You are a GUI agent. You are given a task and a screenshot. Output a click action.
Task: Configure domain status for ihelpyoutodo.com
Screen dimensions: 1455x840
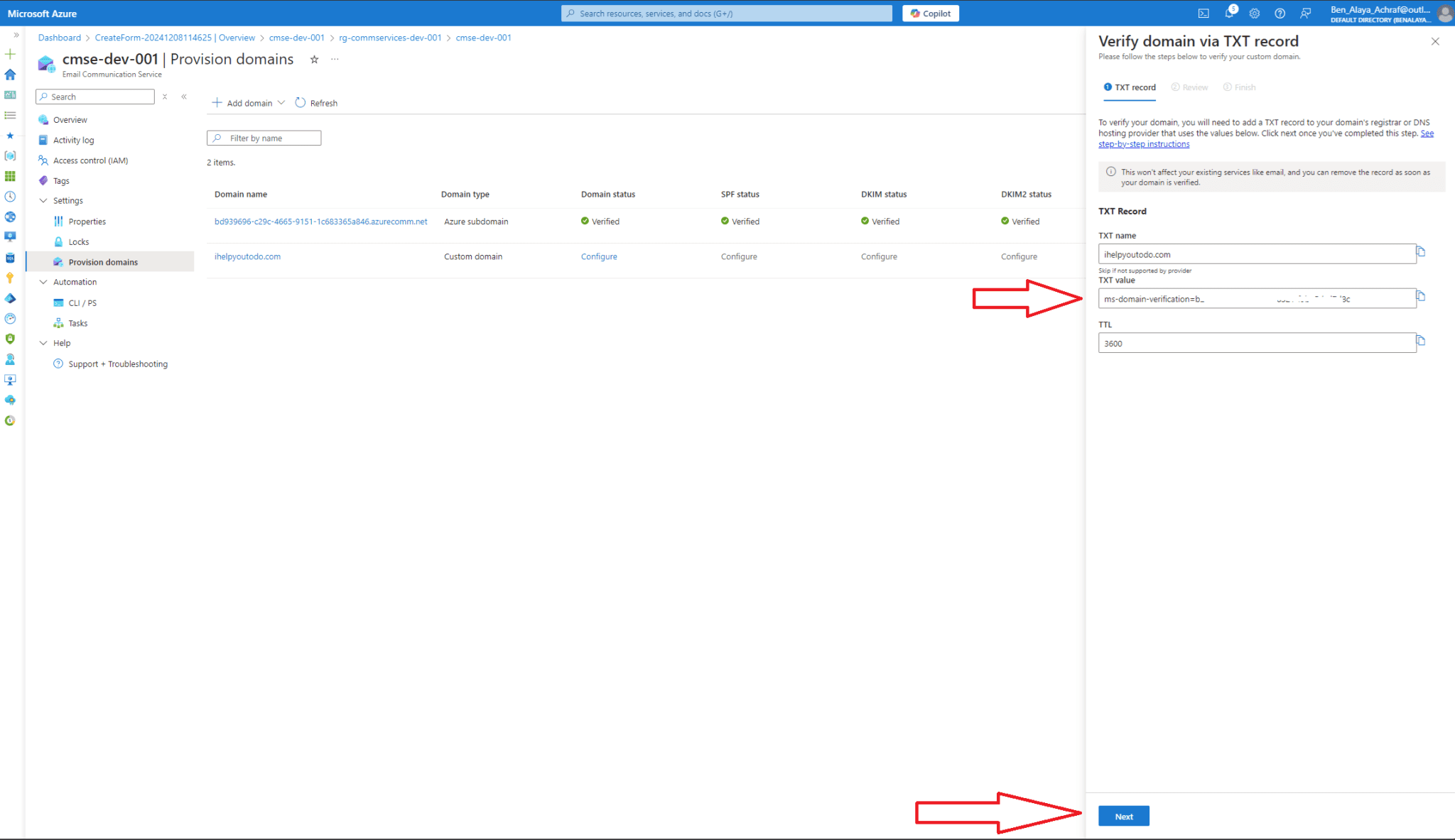tap(598, 256)
